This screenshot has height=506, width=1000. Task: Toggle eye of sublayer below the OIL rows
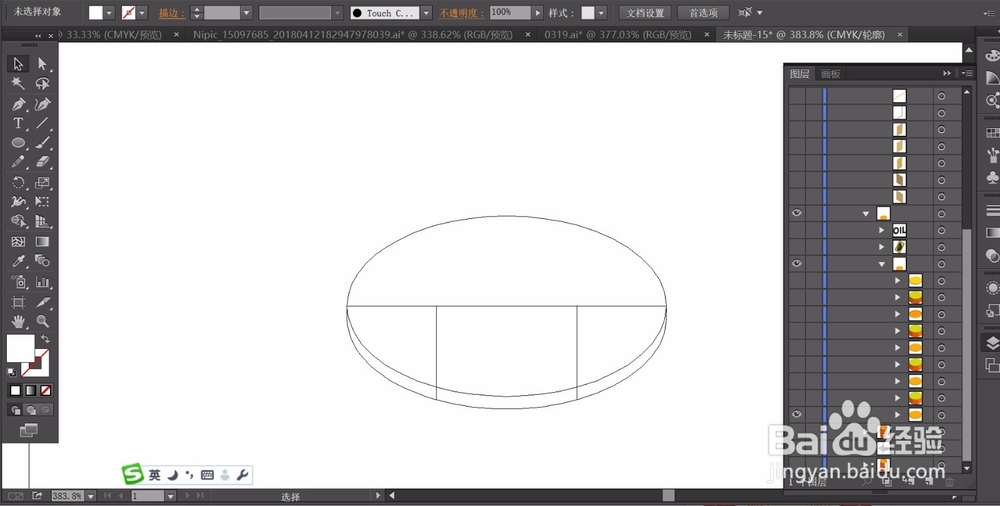(797, 264)
